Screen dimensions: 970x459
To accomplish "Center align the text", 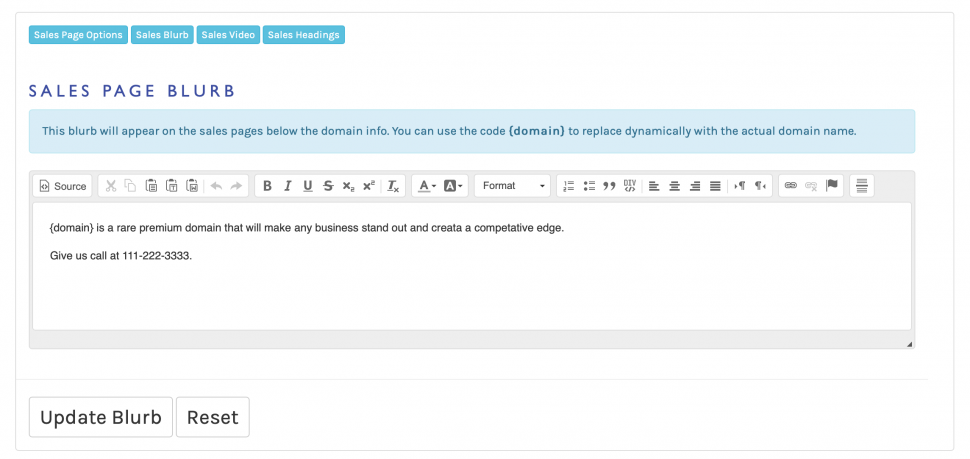I will point(675,186).
